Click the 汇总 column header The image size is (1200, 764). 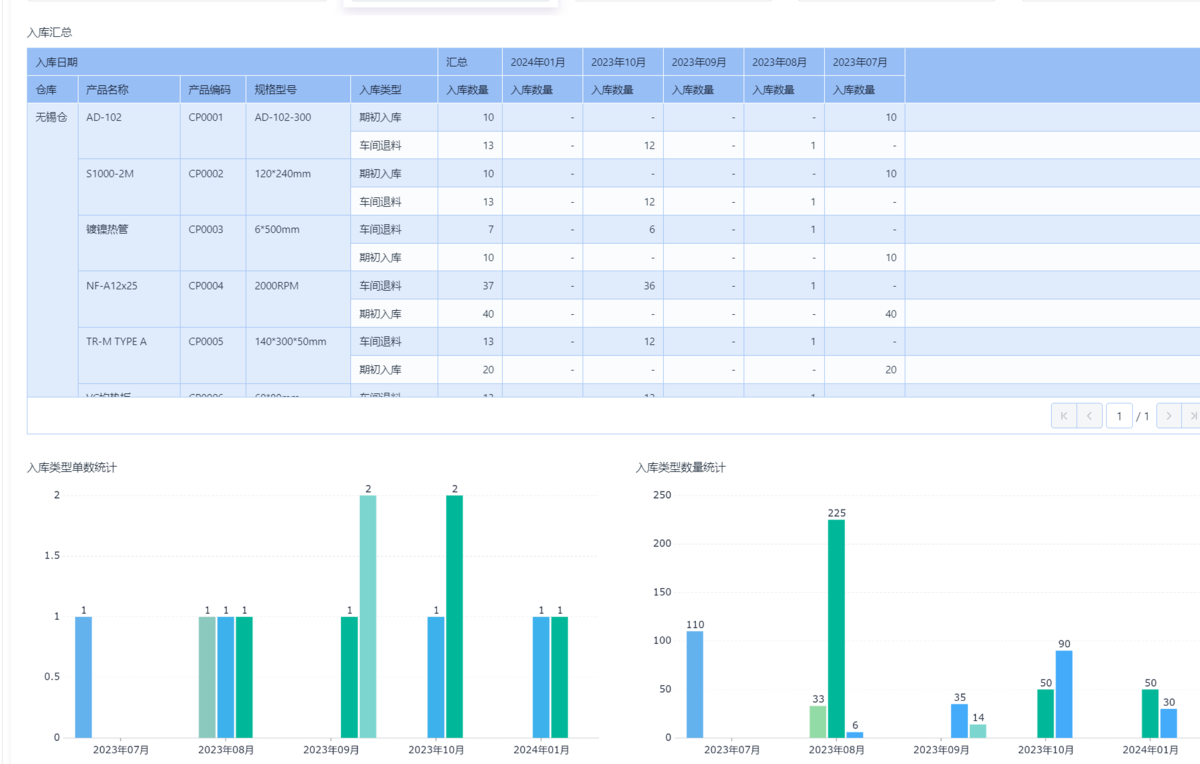[x=470, y=62]
